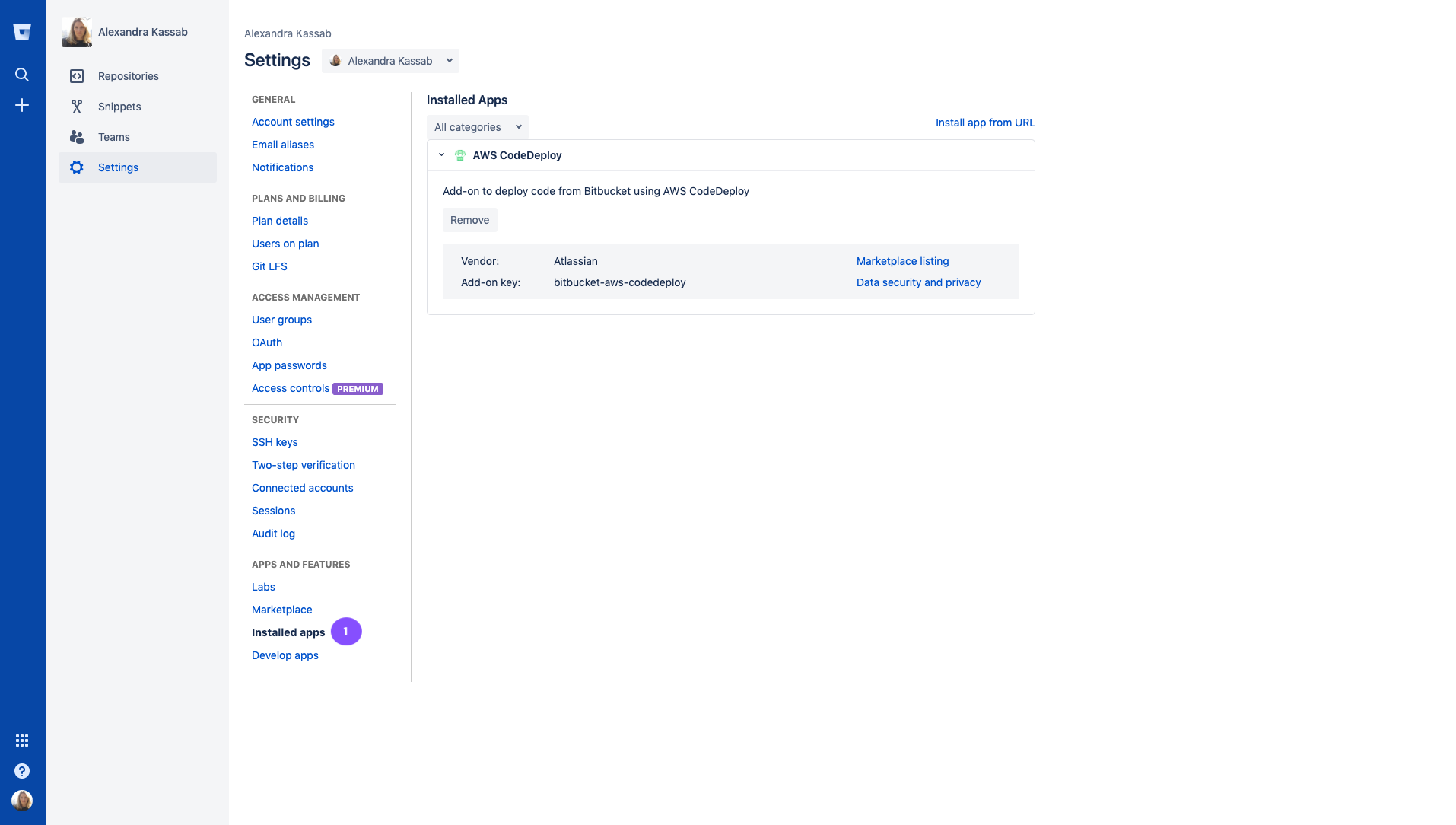Open the Alexandra Kassab account switcher dropdown
Viewport: 1456px width, 825px height.
pos(390,61)
